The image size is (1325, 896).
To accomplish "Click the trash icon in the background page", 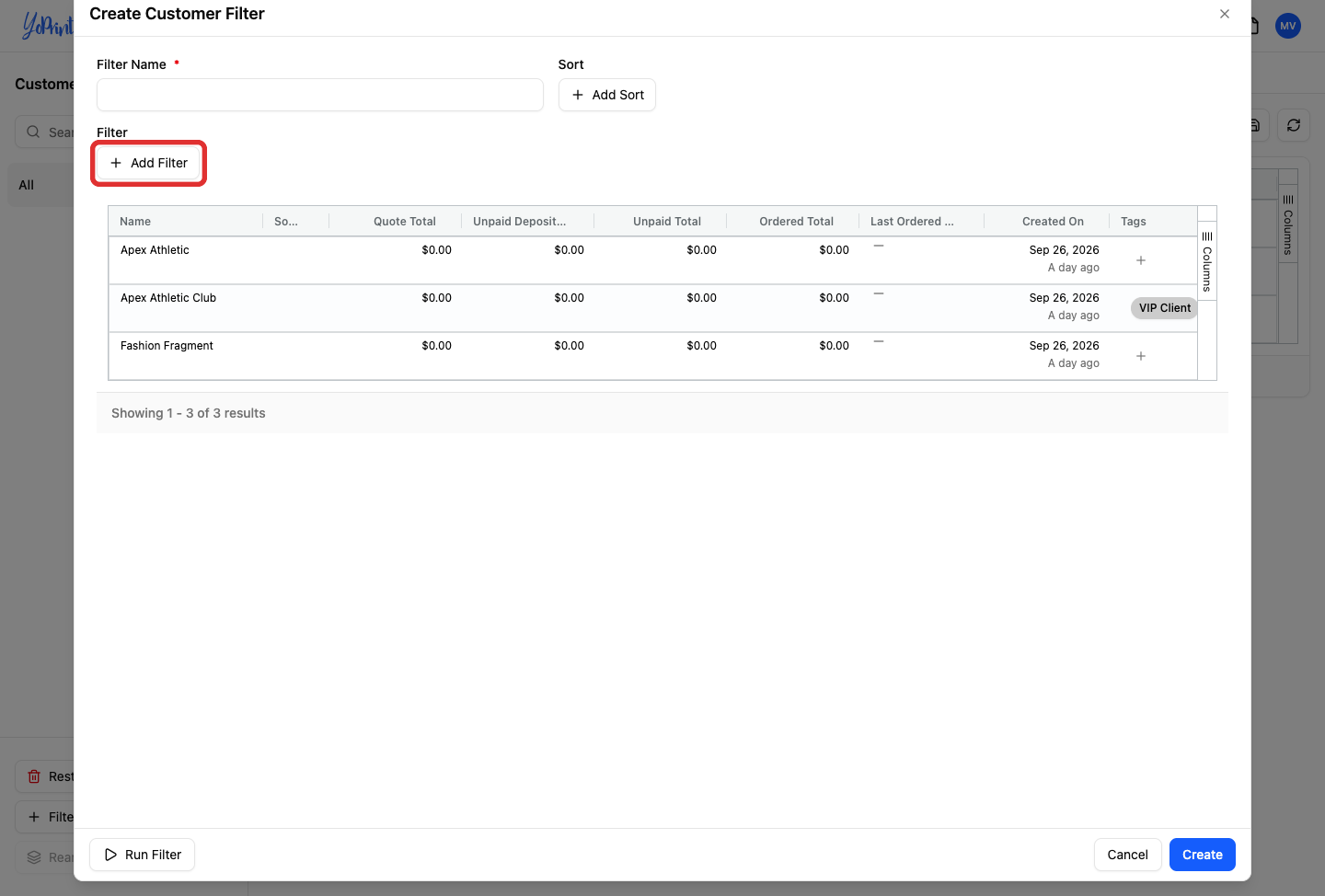I will (x=34, y=776).
